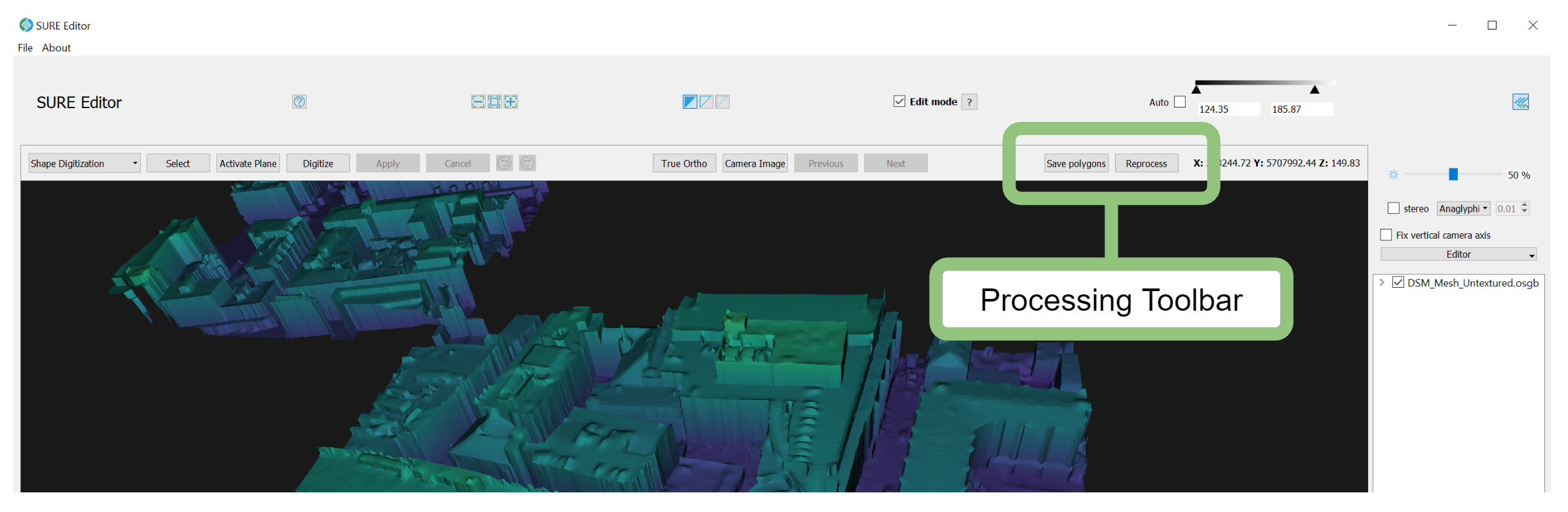Increase the 0.01 stereo value stepper
1568x512 pixels.
click(x=1525, y=205)
